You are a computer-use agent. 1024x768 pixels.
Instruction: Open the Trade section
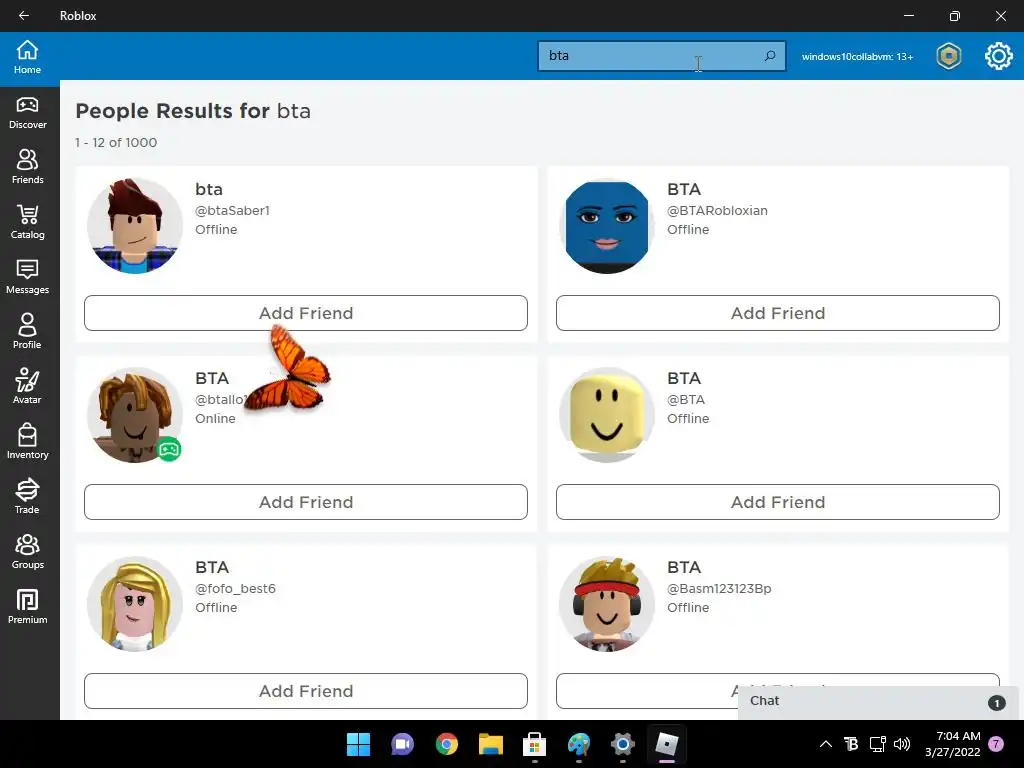coord(27,497)
